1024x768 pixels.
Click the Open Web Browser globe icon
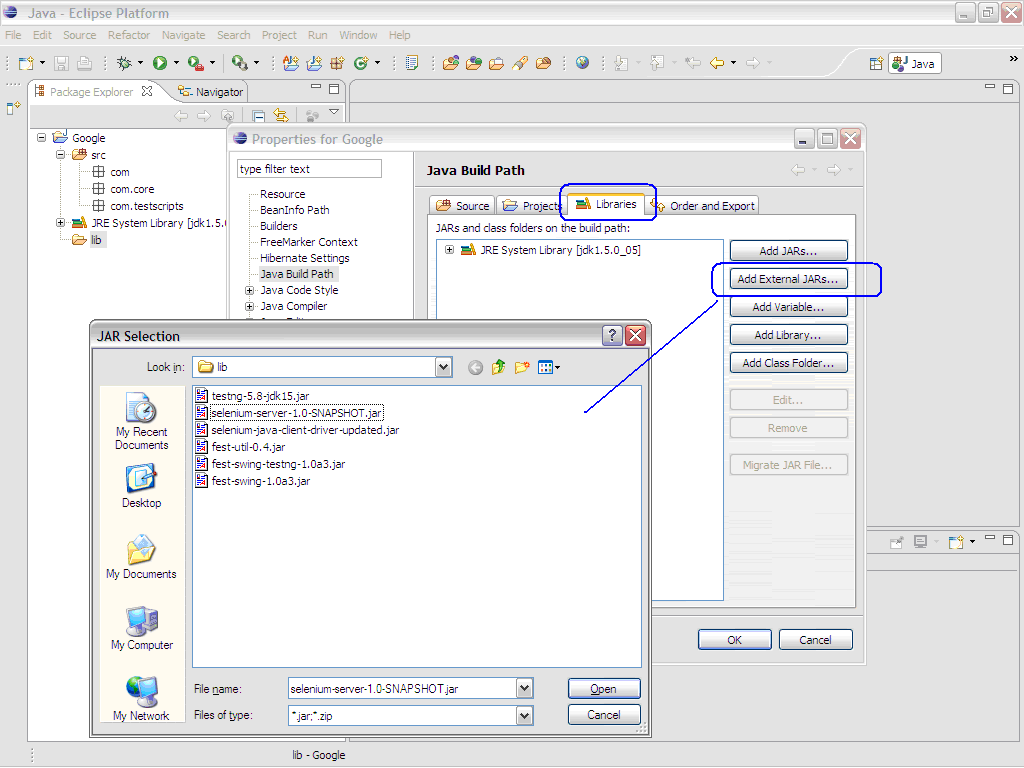point(583,63)
